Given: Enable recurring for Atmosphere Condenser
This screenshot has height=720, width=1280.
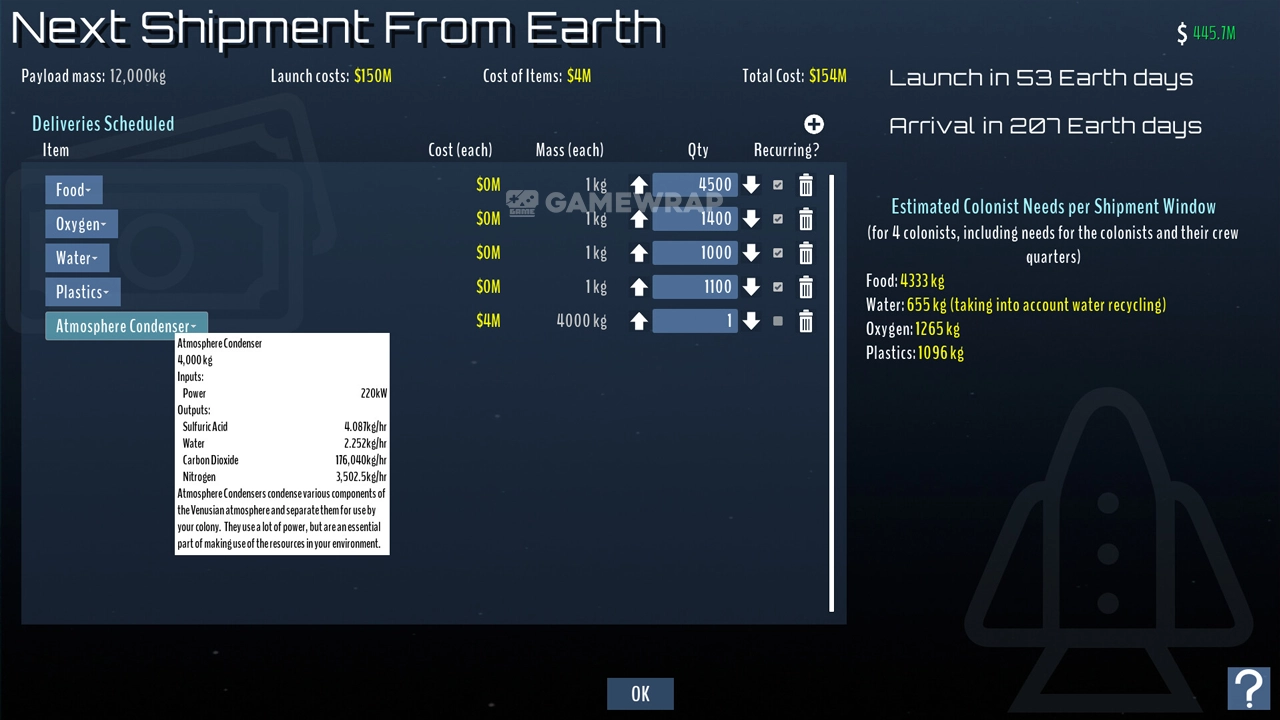Looking at the screenshot, I should [x=778, y=321].
